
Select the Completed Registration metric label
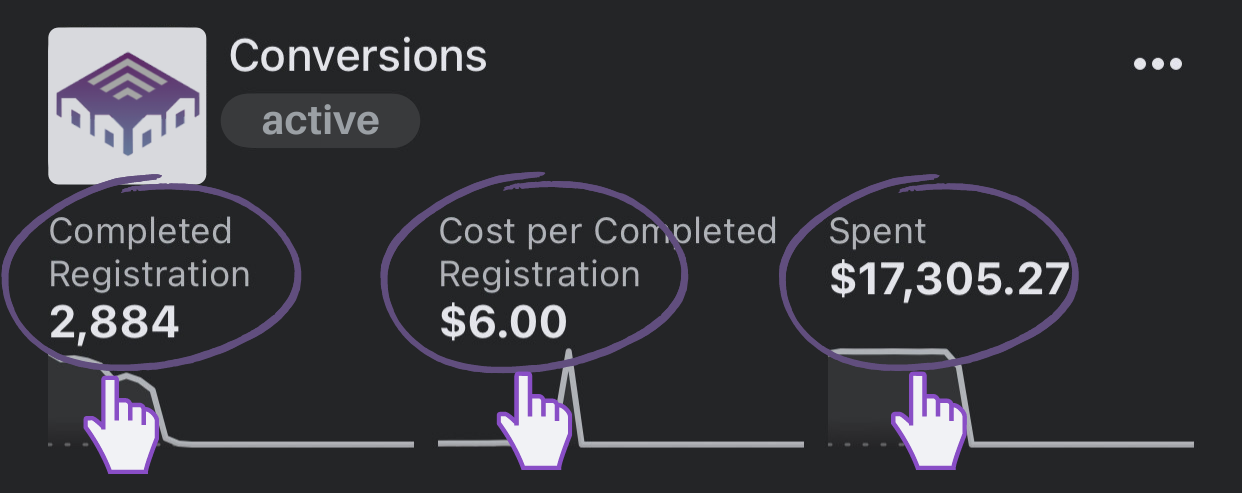(x=150, y=252)
